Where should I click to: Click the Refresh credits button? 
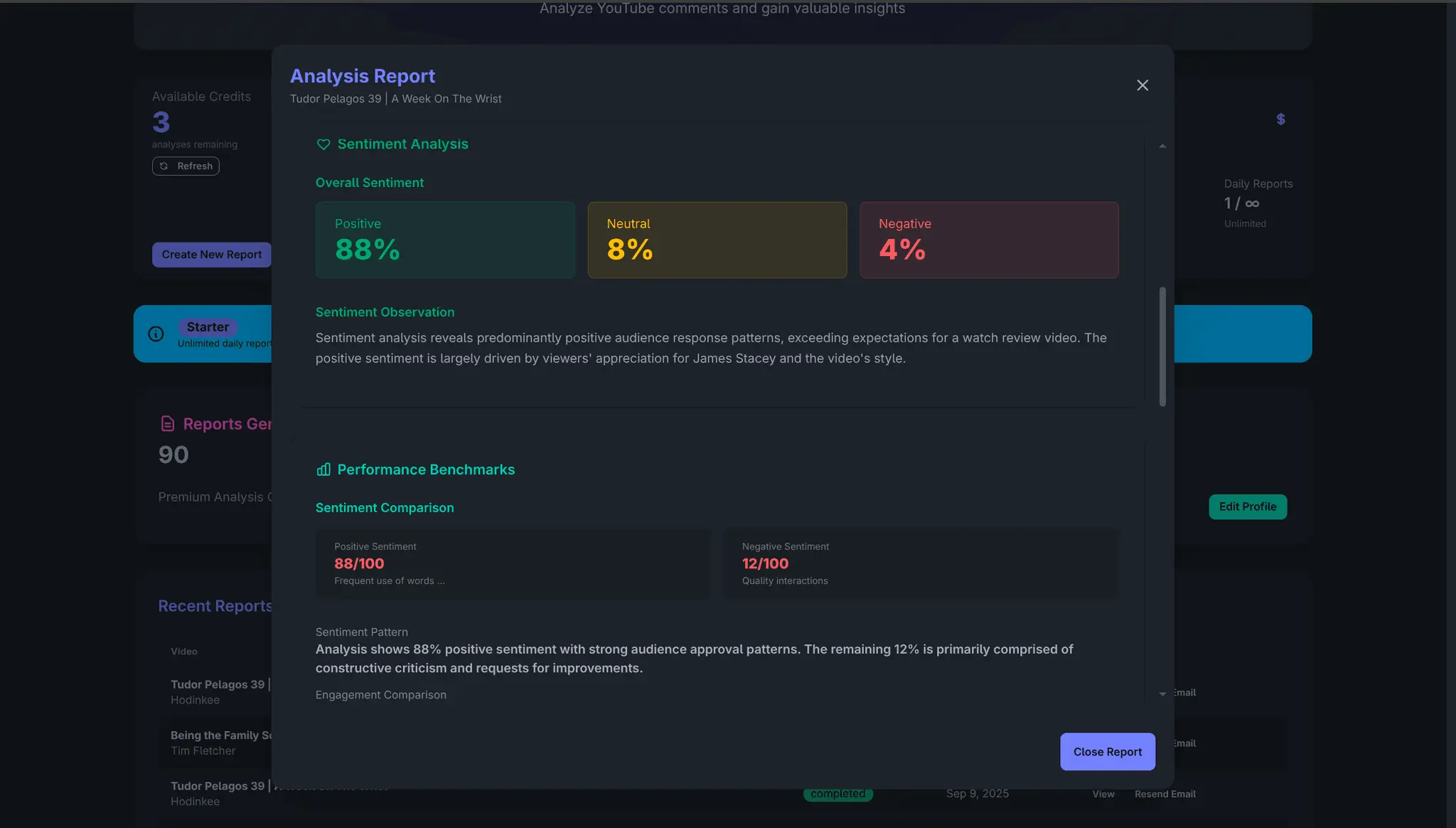point(186,166)
